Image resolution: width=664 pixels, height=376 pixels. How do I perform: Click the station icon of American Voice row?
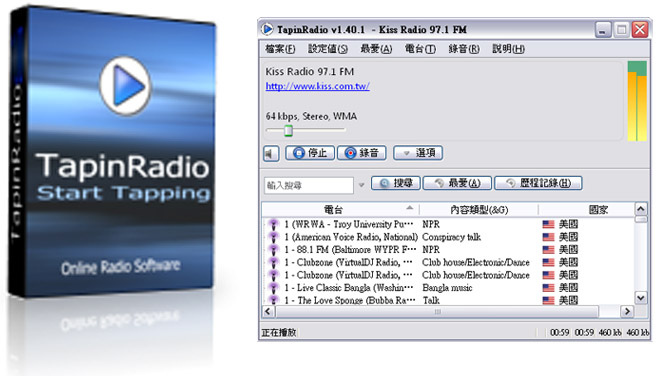click(x=274, y=237)
